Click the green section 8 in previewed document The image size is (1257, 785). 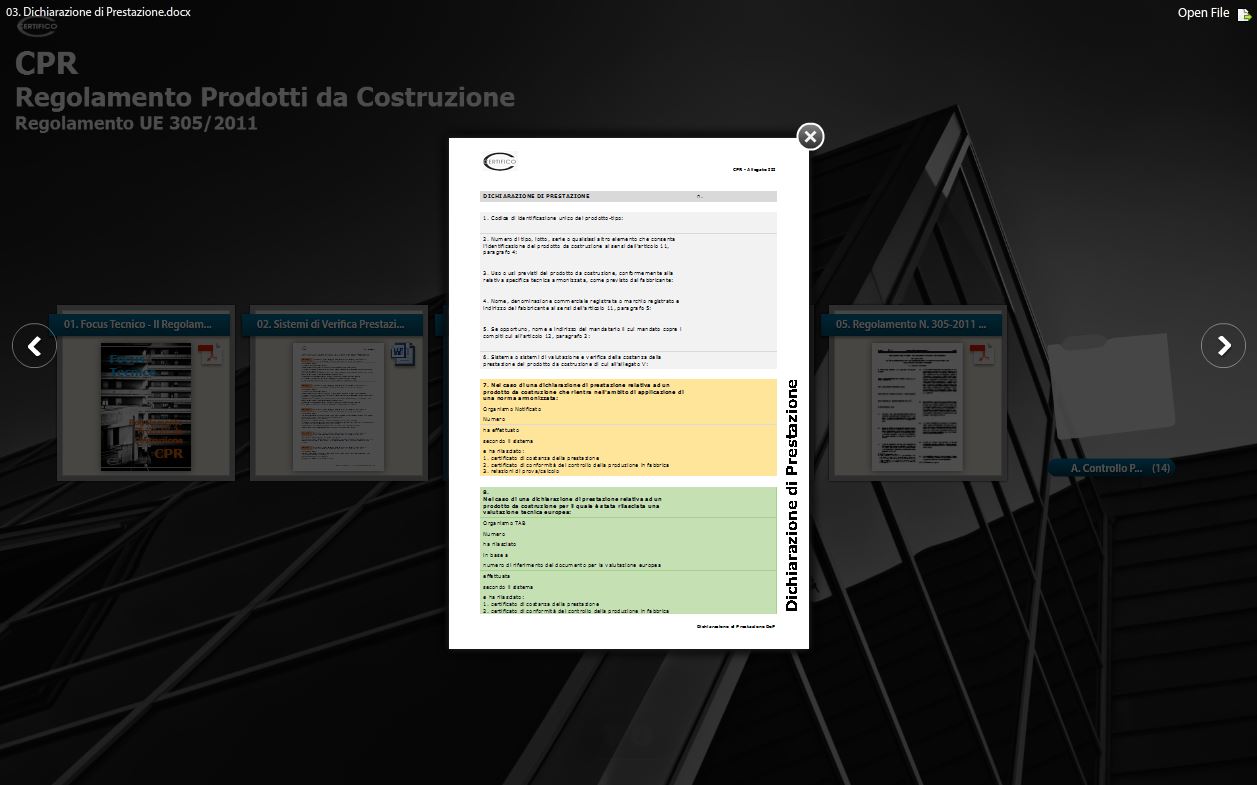coord(628,550)
